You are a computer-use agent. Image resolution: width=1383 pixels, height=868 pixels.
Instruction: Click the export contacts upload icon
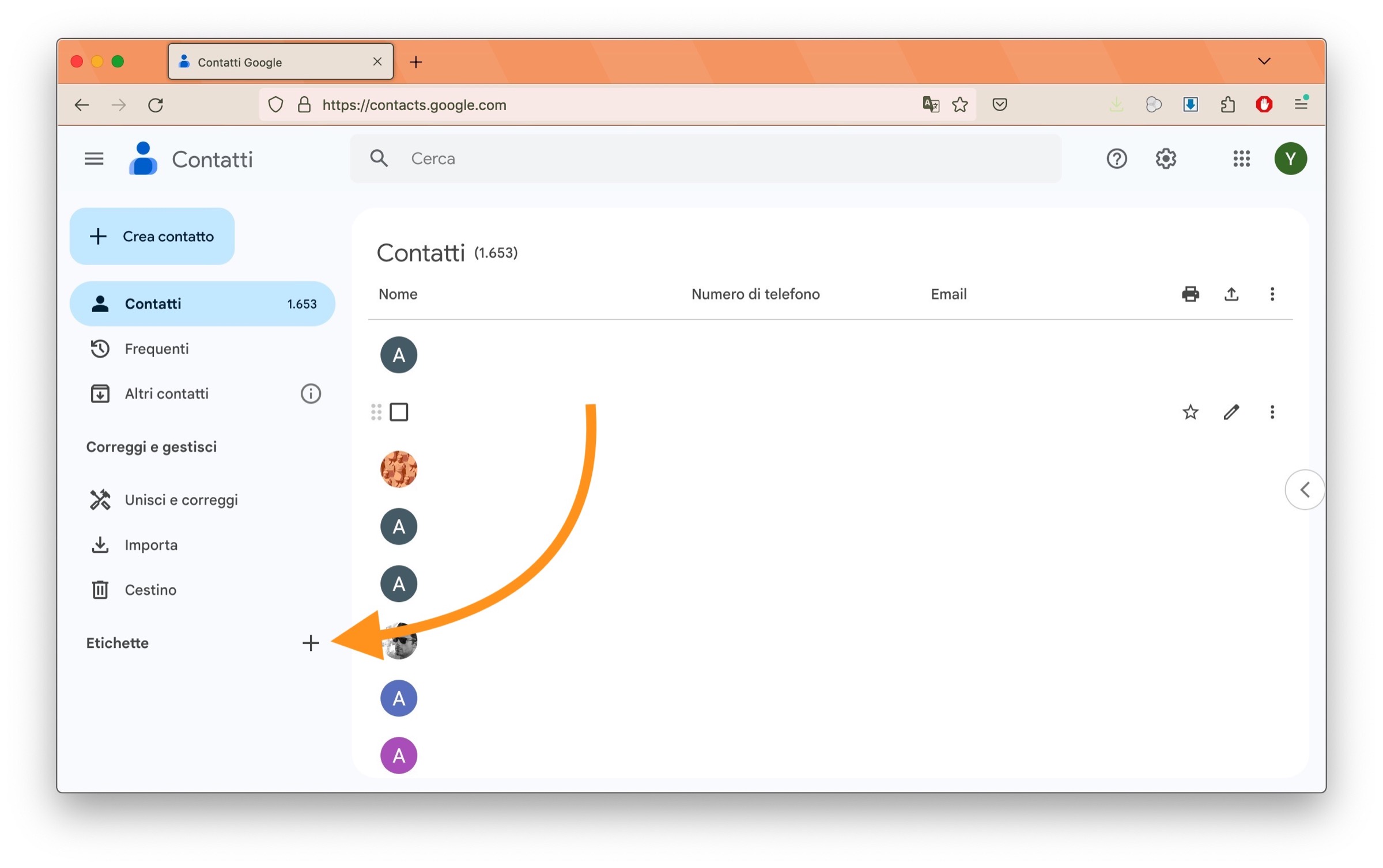click(x=1231, y=294)
